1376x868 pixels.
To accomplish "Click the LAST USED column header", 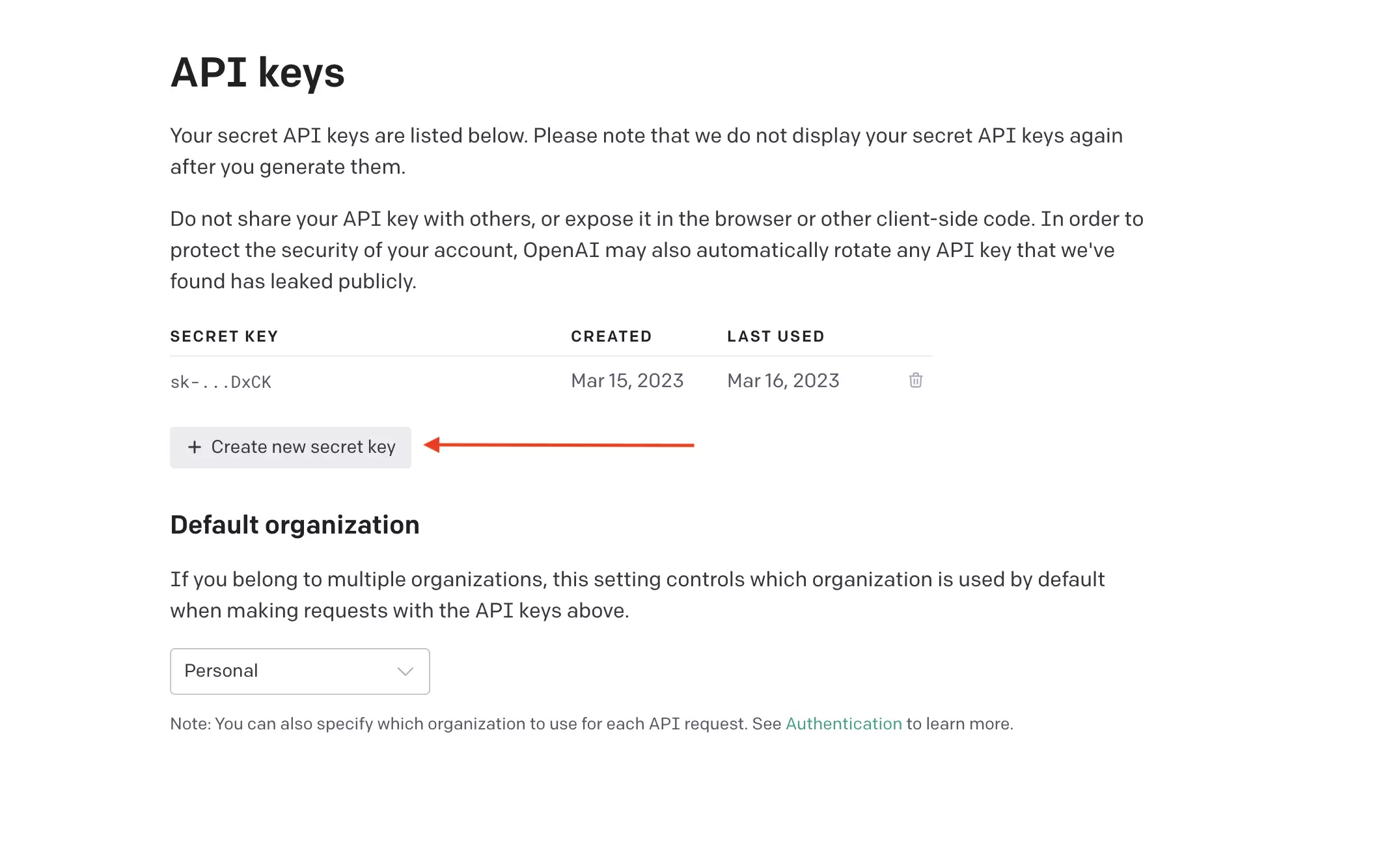I will click(776, 336).
